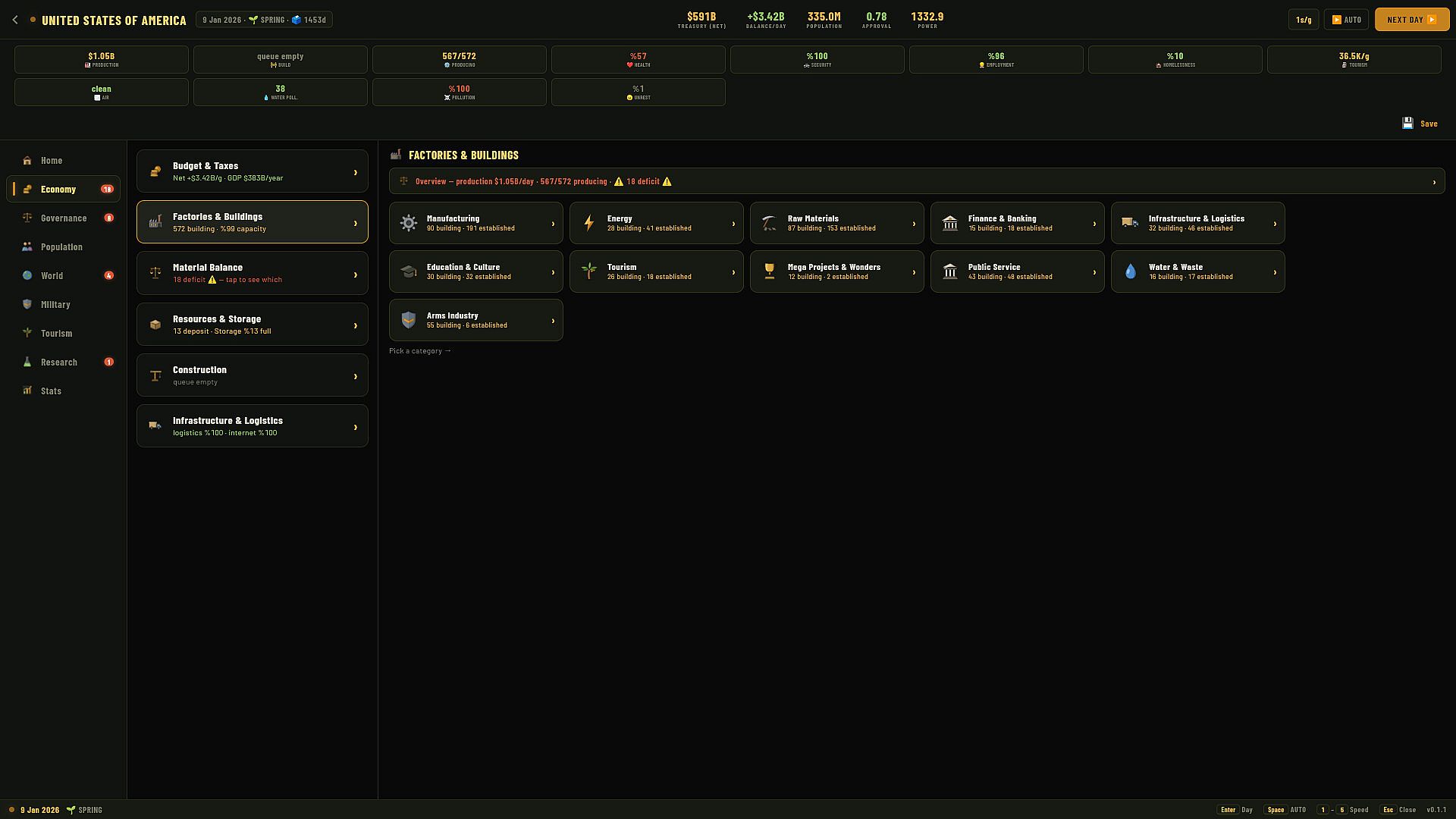Expand the production Overview bar chevron
The height and width of the screenshot is (819, 1456).
point(1434,182)
